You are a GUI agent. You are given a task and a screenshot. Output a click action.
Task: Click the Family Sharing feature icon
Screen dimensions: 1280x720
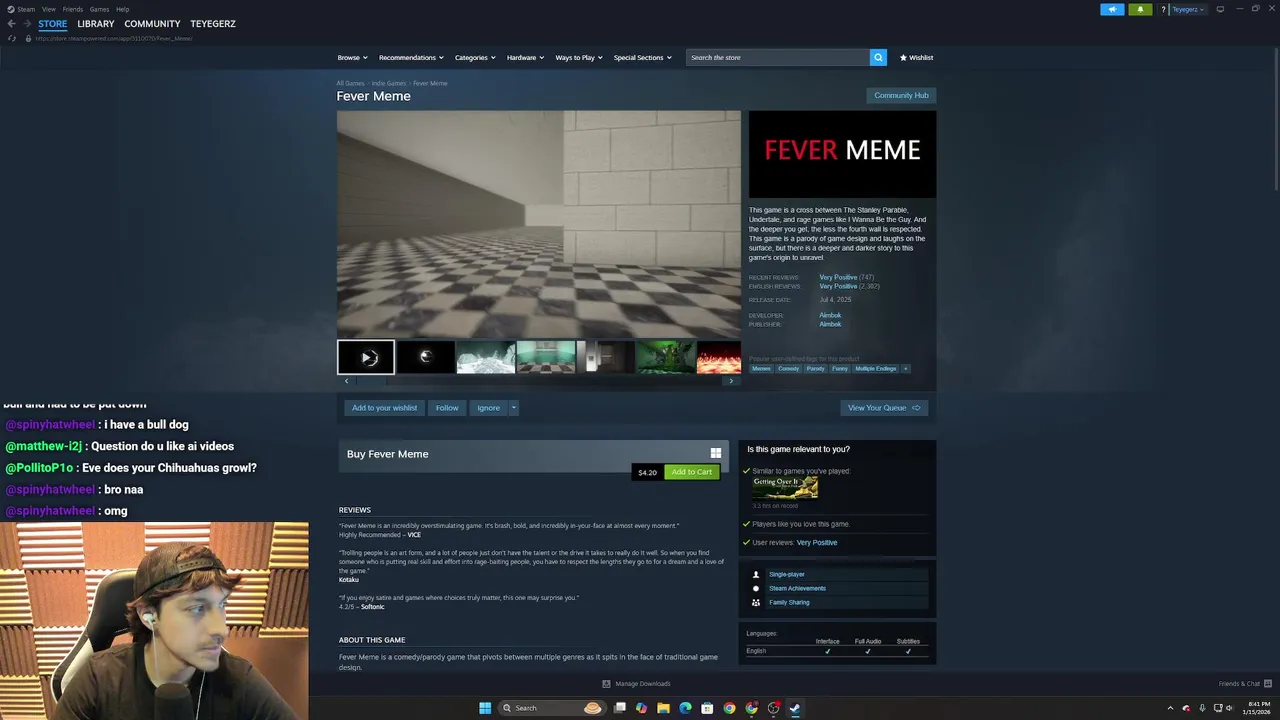tap(756, 602)
